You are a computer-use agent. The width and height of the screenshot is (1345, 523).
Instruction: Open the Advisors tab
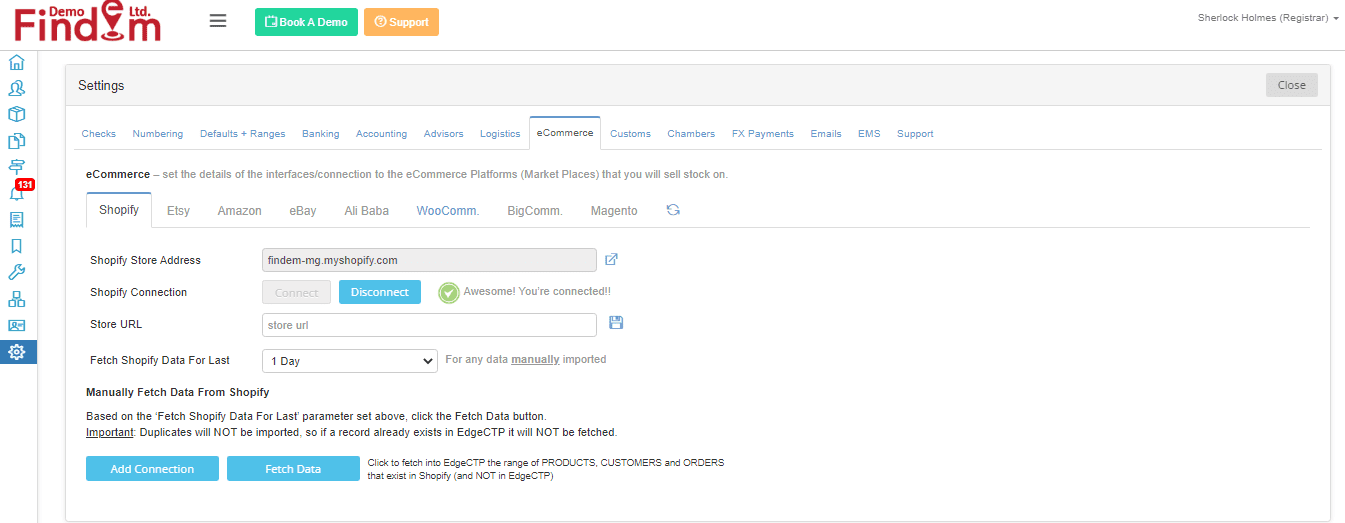444,134
